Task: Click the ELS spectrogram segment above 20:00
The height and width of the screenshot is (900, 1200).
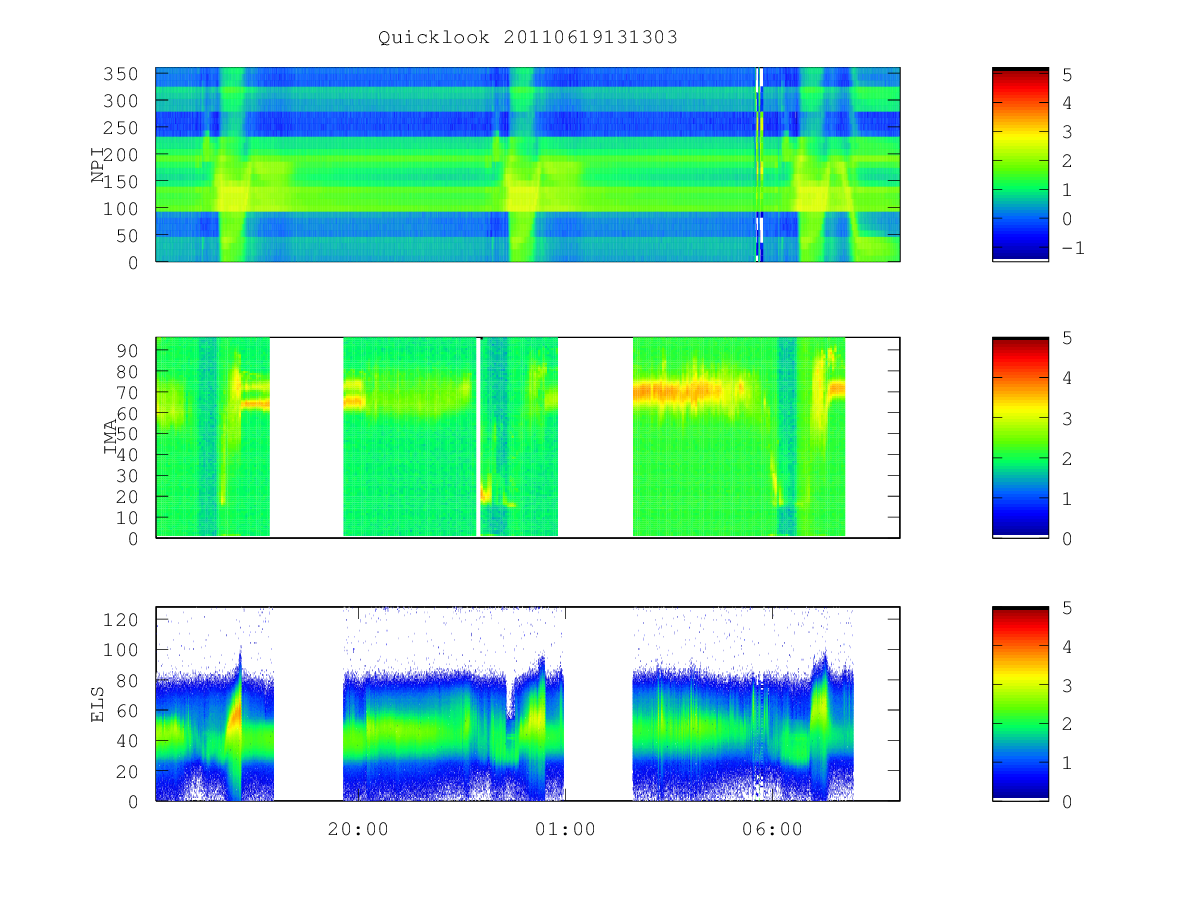Action: (x=454, y=704)
